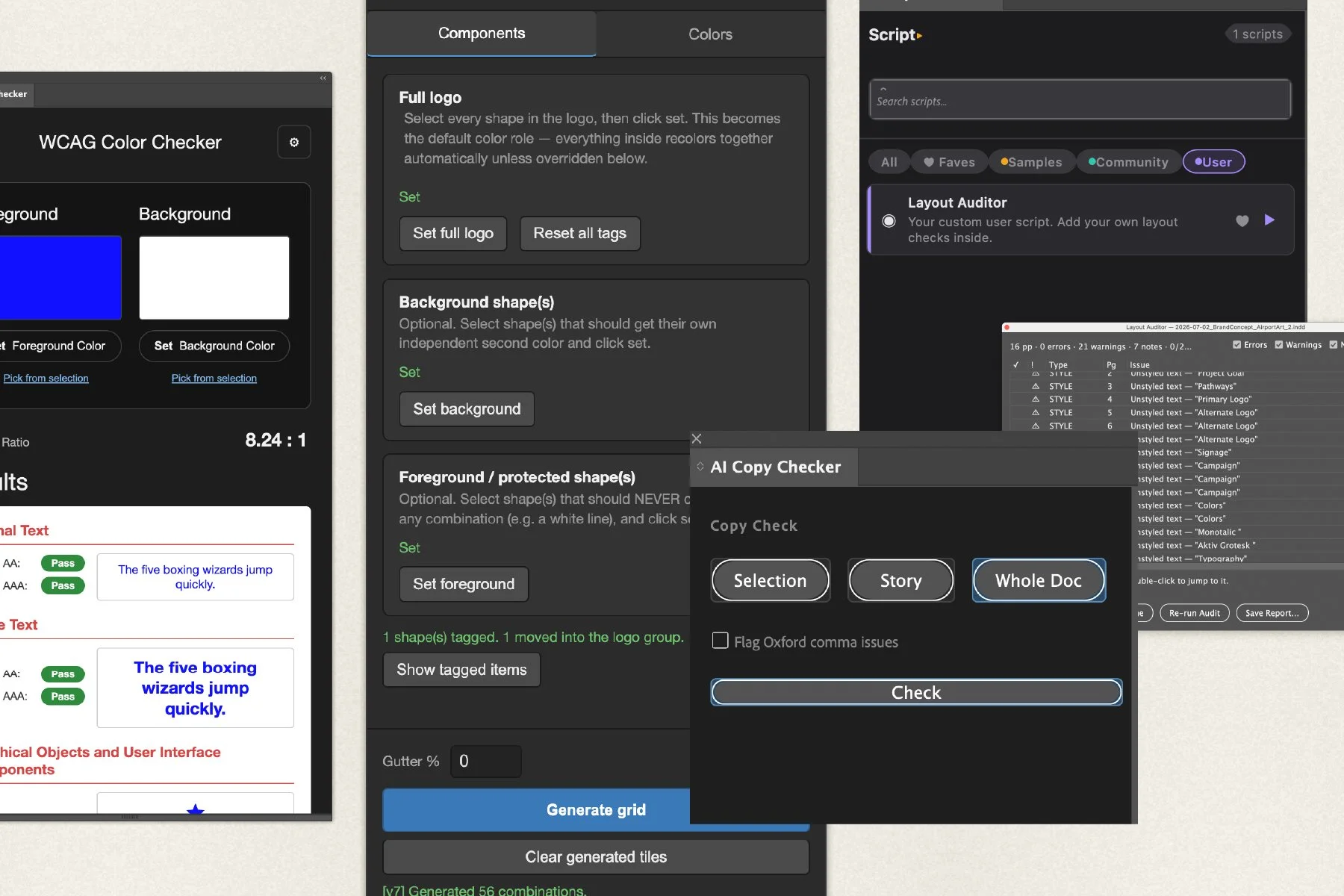Click large text sample "The five boxing wizards"
Image resolution: width=1344 pixels, height=896 pixels.
point(195,688)
